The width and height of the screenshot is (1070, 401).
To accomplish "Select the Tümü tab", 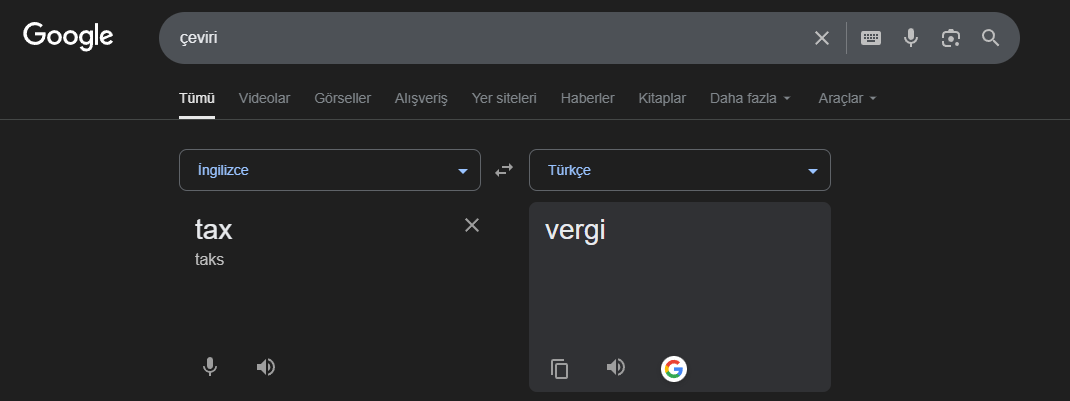I will (x=197, y=98).
